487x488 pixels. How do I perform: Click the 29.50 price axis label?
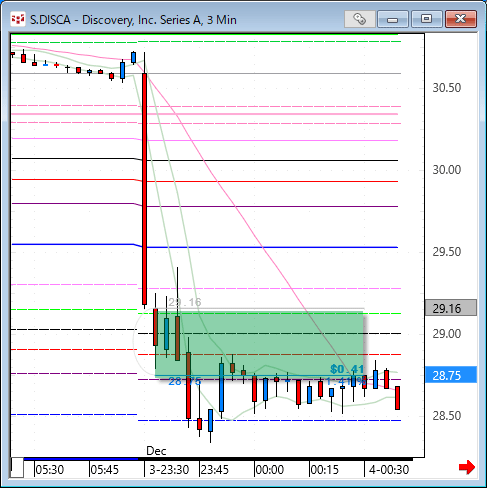[447, 252]
